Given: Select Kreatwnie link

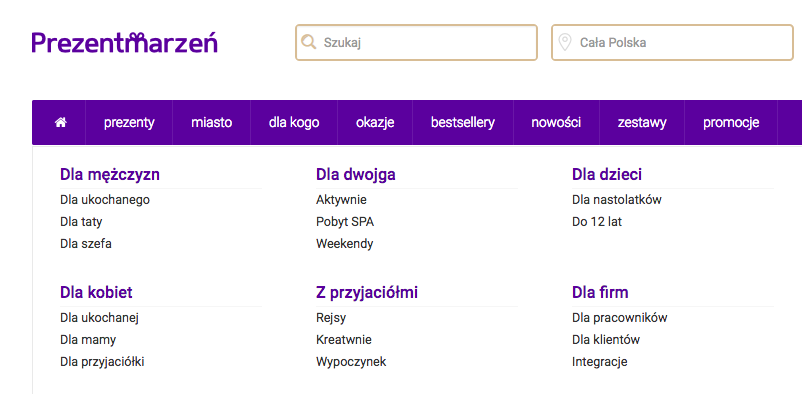Looking at the screenshot, I should pos(344,340).
